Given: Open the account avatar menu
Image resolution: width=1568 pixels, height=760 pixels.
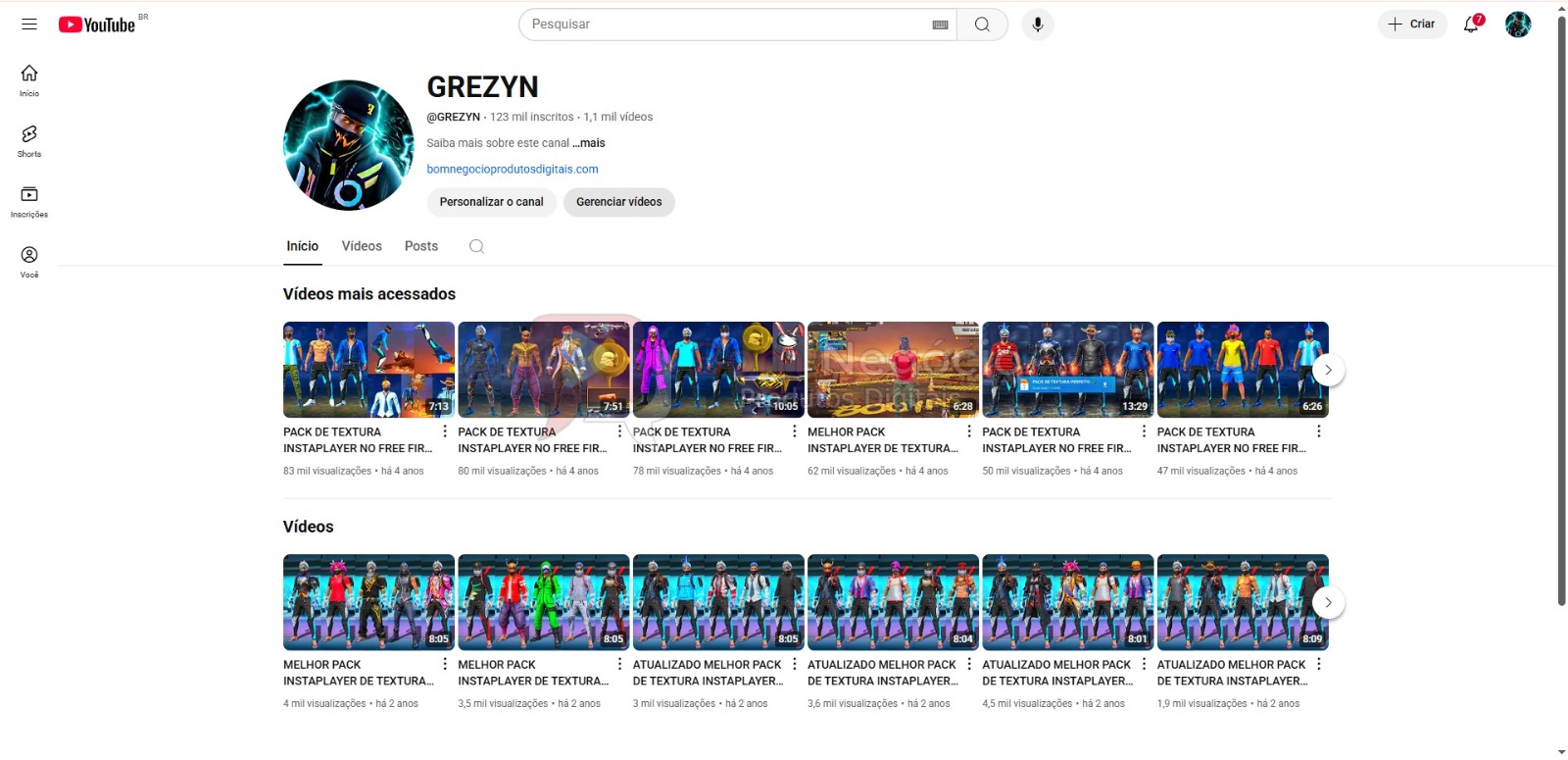Looking at the screenshot, I should [x=1518, y=25].
